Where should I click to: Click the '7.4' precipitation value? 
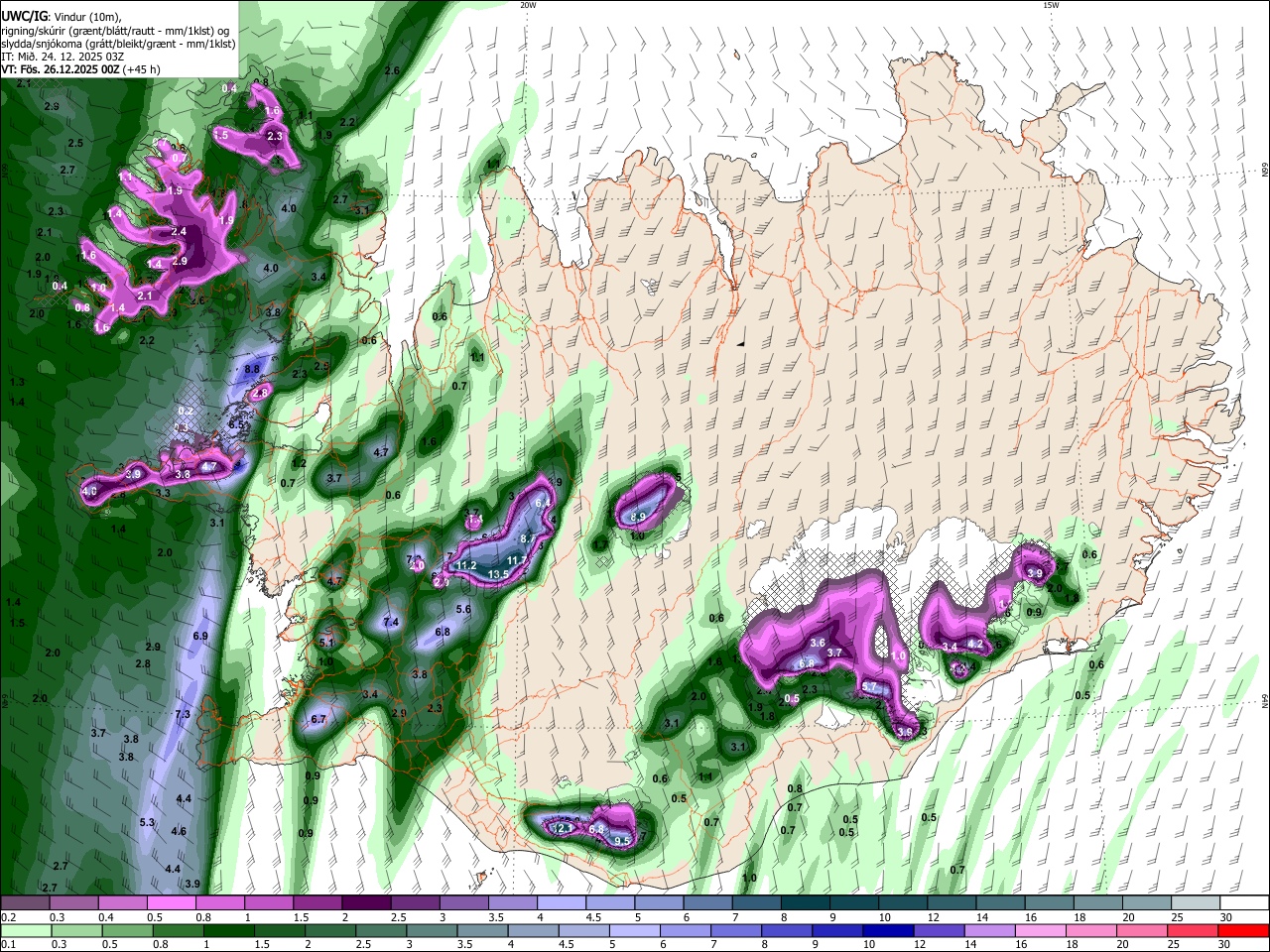[391, 622]
